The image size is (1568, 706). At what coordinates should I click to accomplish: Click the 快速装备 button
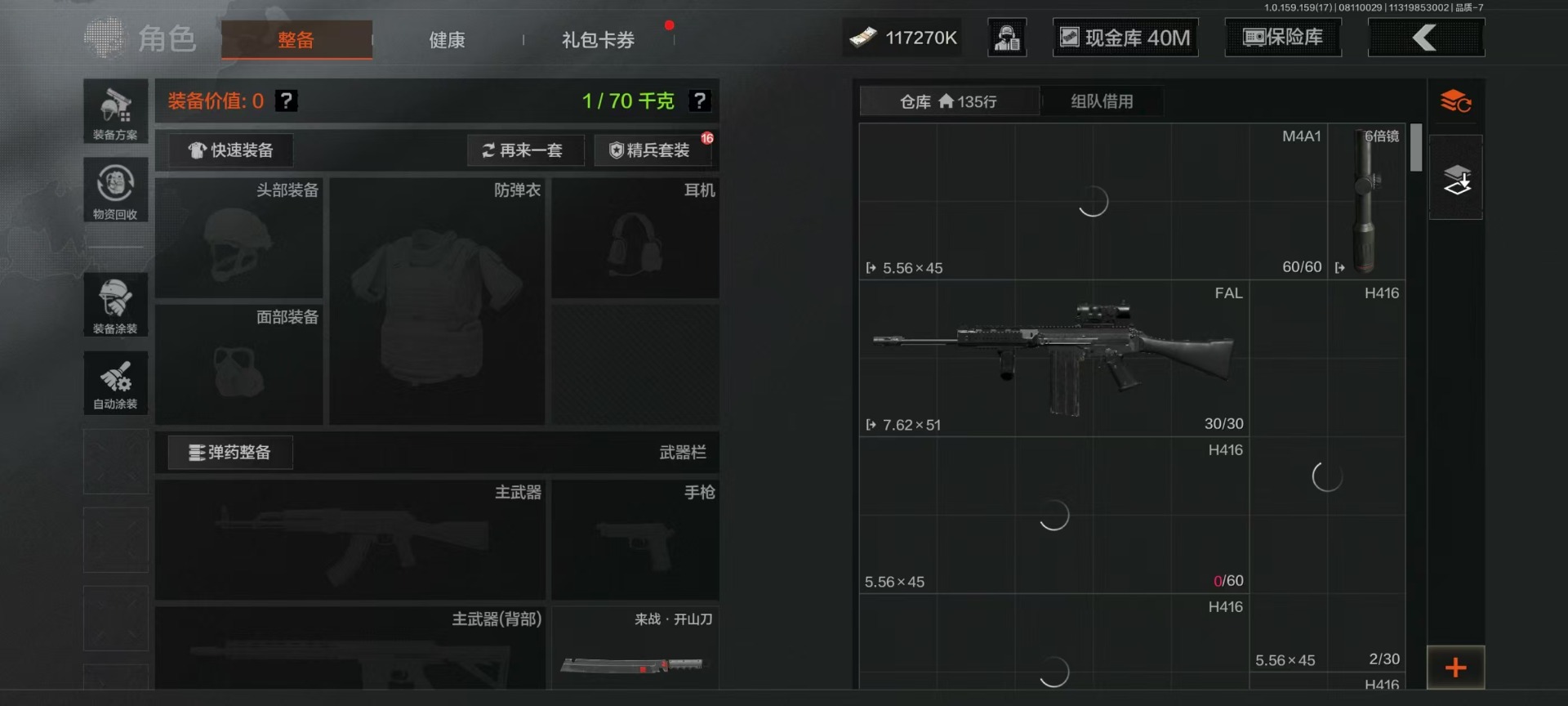point(230,150)
